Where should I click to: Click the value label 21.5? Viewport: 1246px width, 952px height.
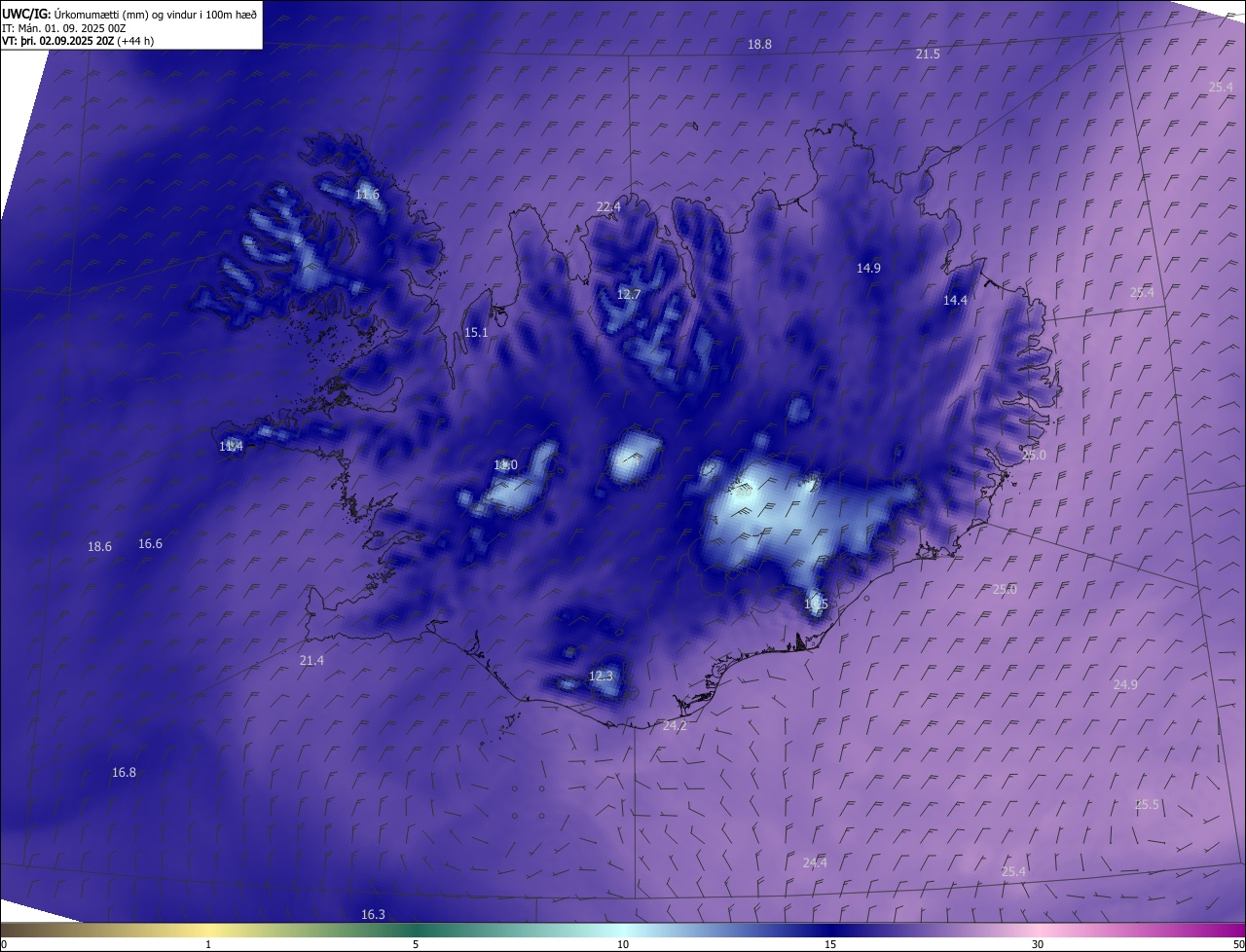[928, 55]
